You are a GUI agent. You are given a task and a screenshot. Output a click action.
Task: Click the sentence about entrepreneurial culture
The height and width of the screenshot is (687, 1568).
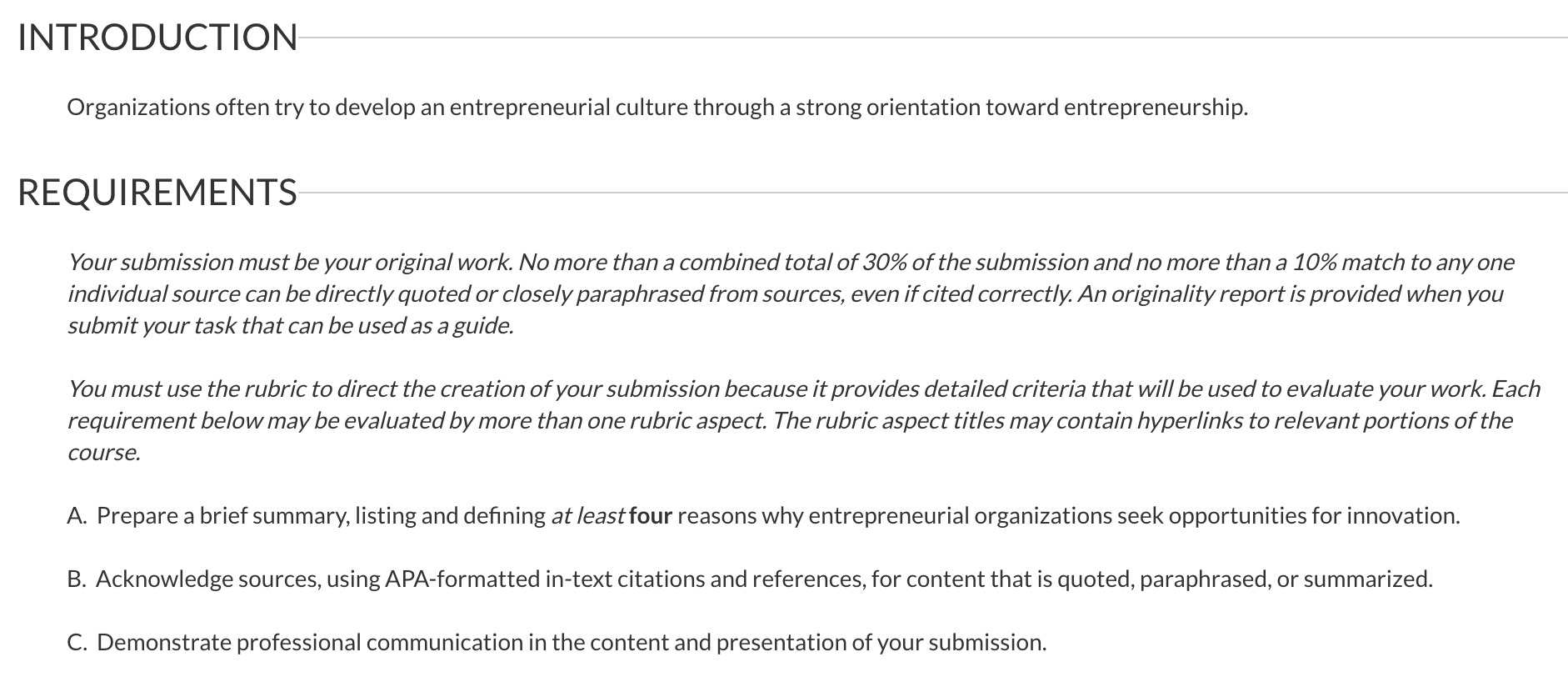pos(657,108)
